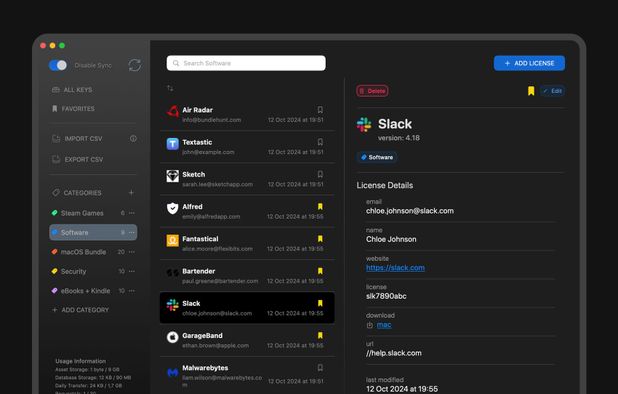The height and width of the screenshot is (394, 618).
Task: Select license key slk7890abc
Action: [x=386, y=296]
